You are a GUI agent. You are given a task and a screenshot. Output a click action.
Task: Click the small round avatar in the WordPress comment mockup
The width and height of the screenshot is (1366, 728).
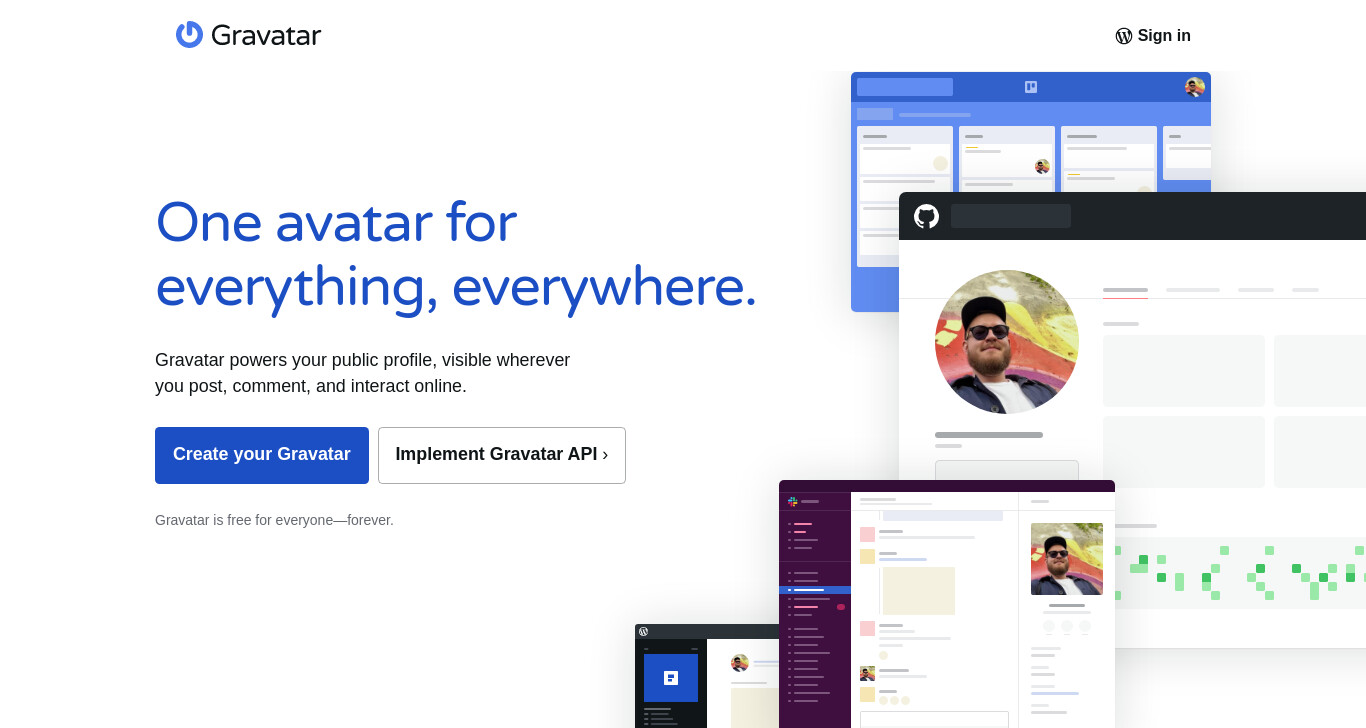740,663
